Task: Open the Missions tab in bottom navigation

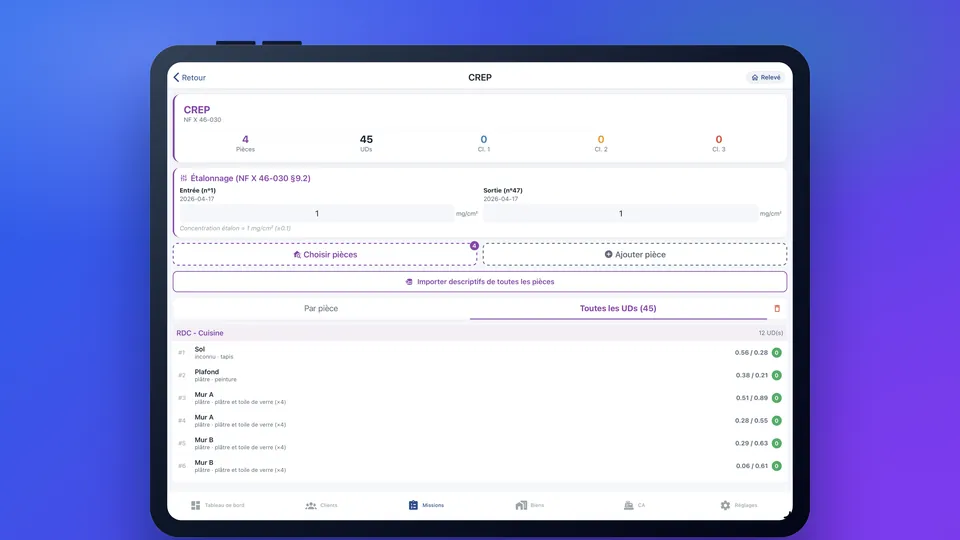Action: 426,505
